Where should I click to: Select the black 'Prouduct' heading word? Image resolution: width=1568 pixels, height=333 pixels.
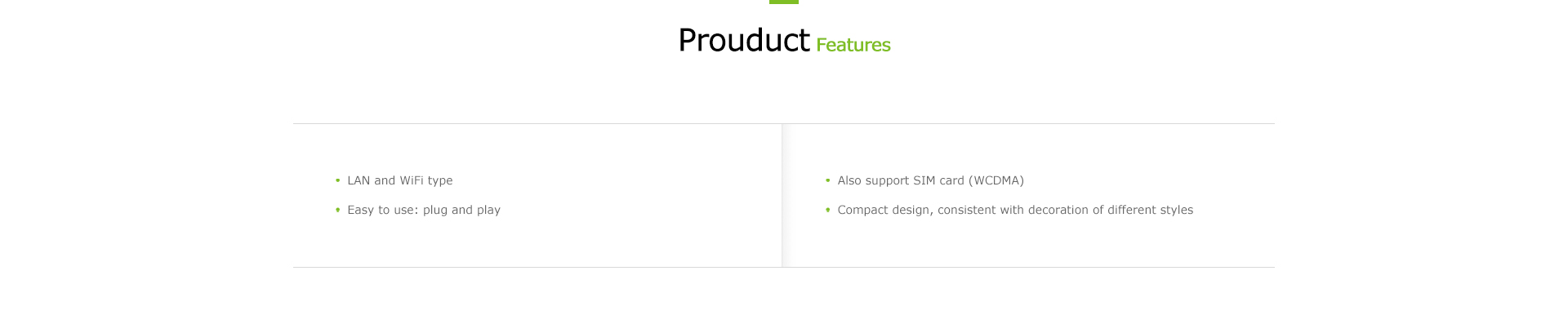[x=744, y=40]
